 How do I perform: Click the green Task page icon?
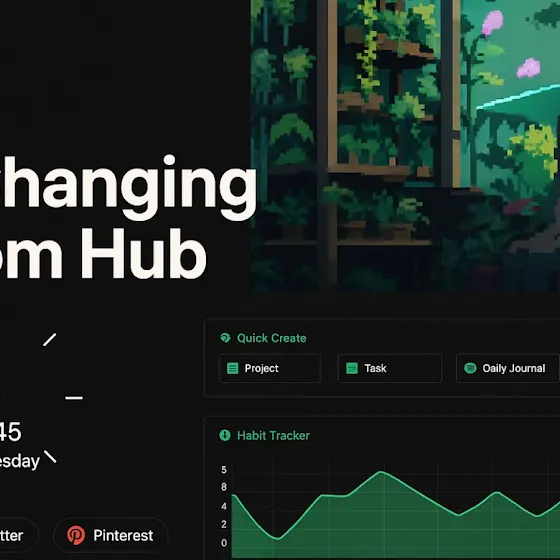pos(352,368)
